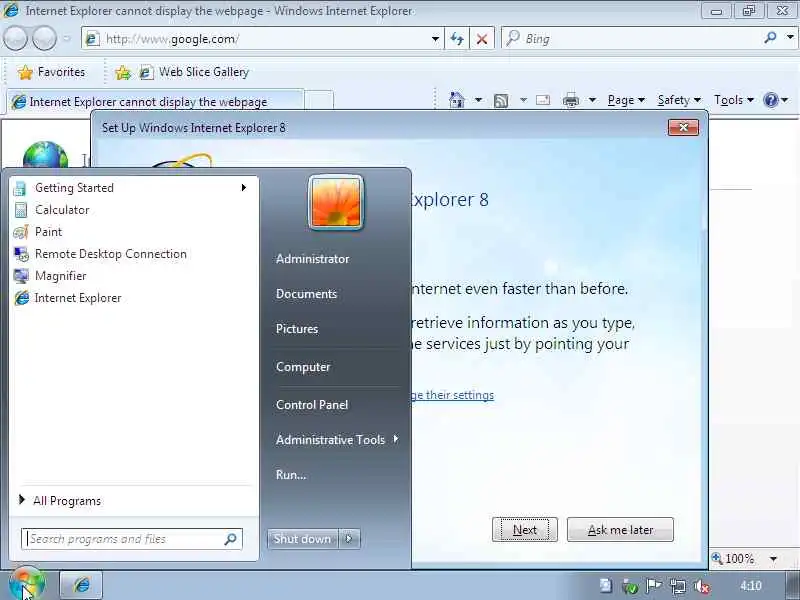Viewport: 800px width, 600px height.
Task: Click the Action Center flag icon
Action: [x=654, y=586]
